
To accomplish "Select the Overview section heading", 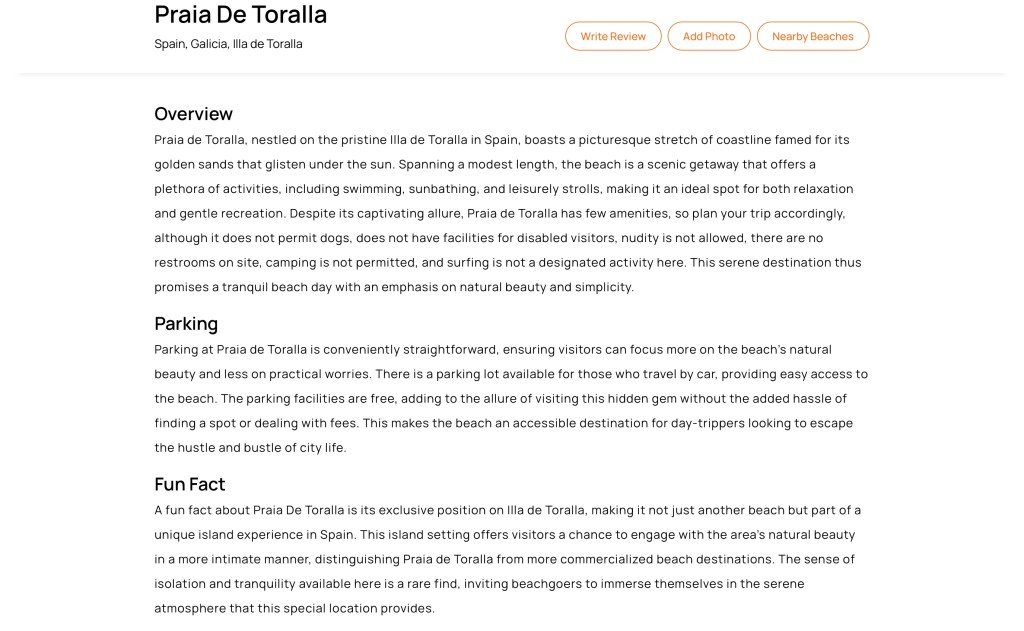I will (193, 114).
